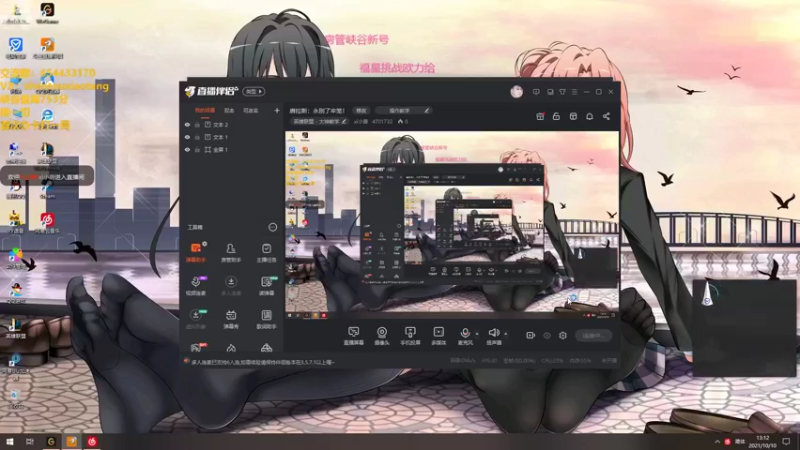Open the speaker options arrow
Image resolution: width=800 pixels, height=450 pixels.
pos(506,334)
